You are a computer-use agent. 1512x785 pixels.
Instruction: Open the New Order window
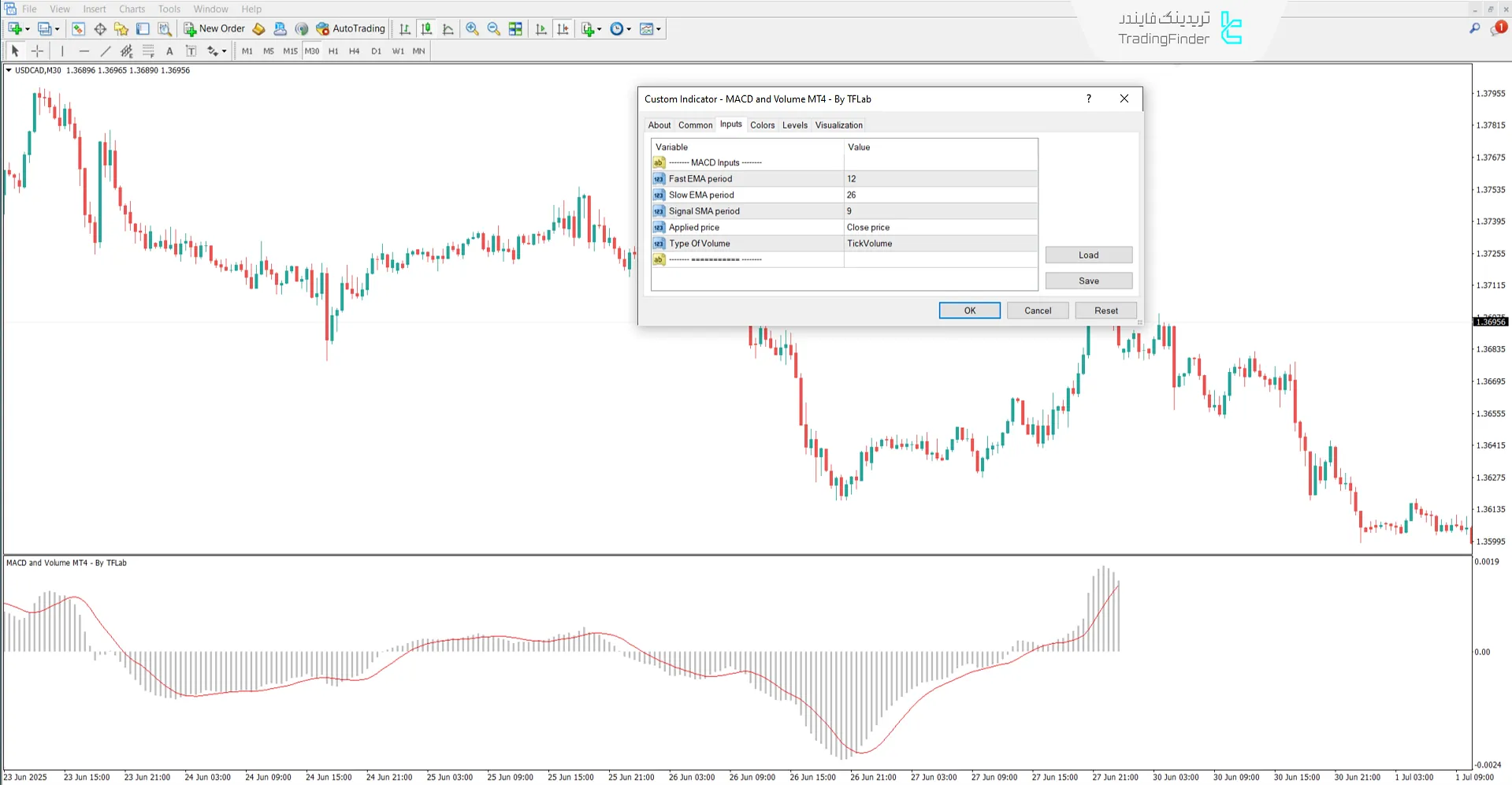[x=213, y=28]
